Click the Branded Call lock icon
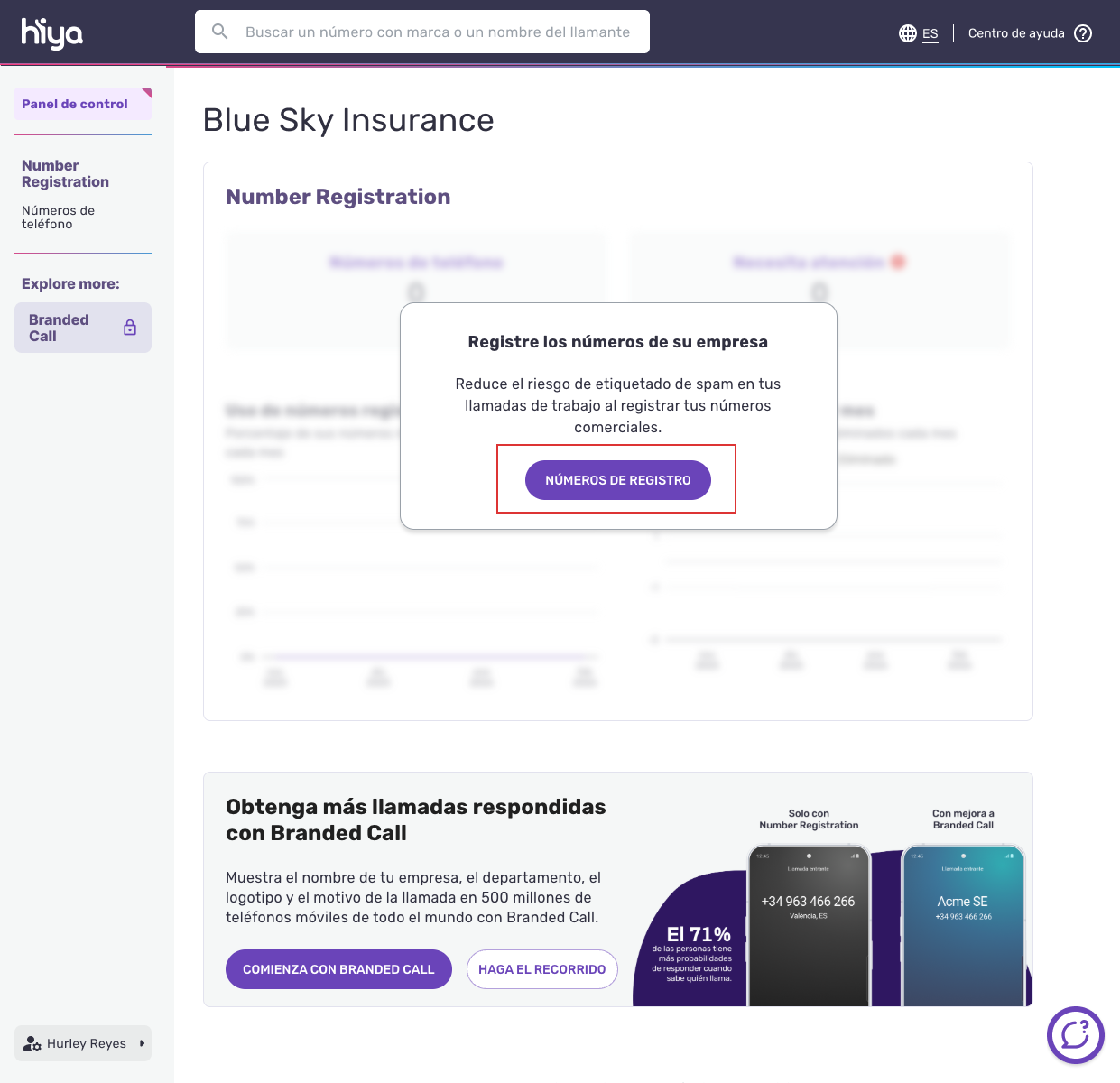The width and height of the screenshot is (1120, 1083). [130, 328]
